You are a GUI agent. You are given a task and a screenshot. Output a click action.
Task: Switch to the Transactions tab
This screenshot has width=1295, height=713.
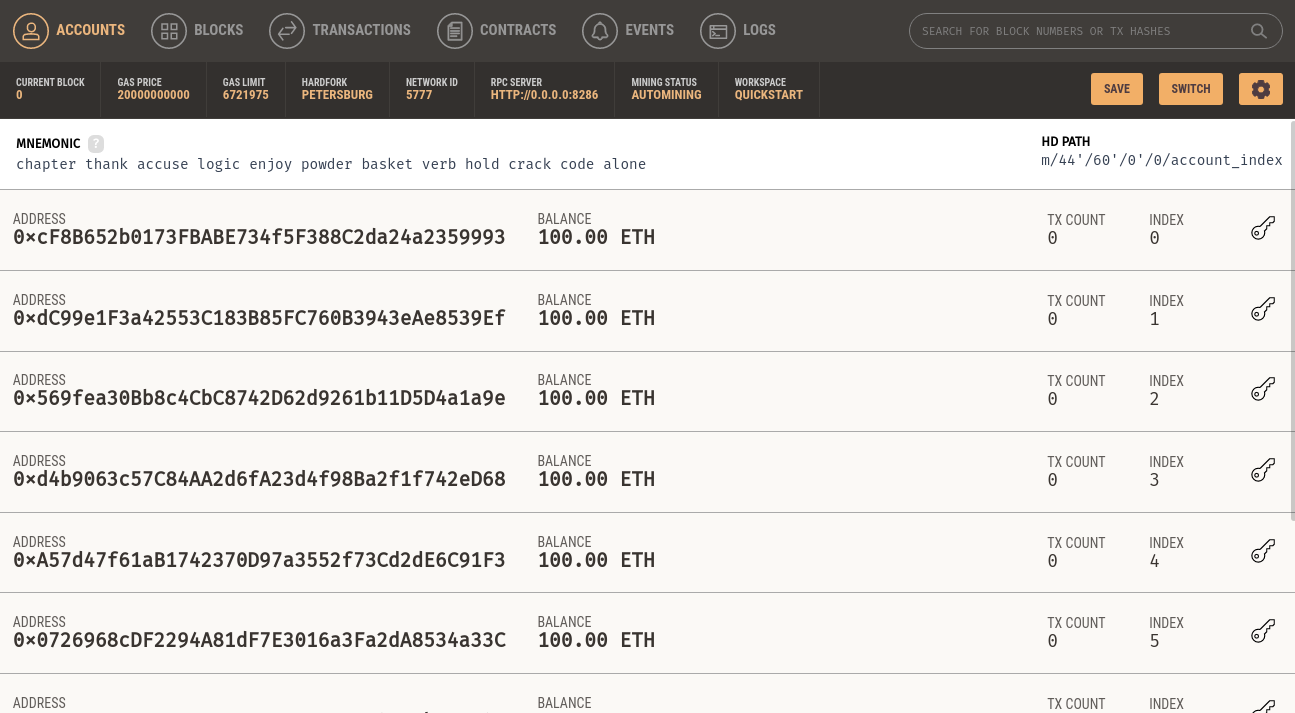coord(340,30)
